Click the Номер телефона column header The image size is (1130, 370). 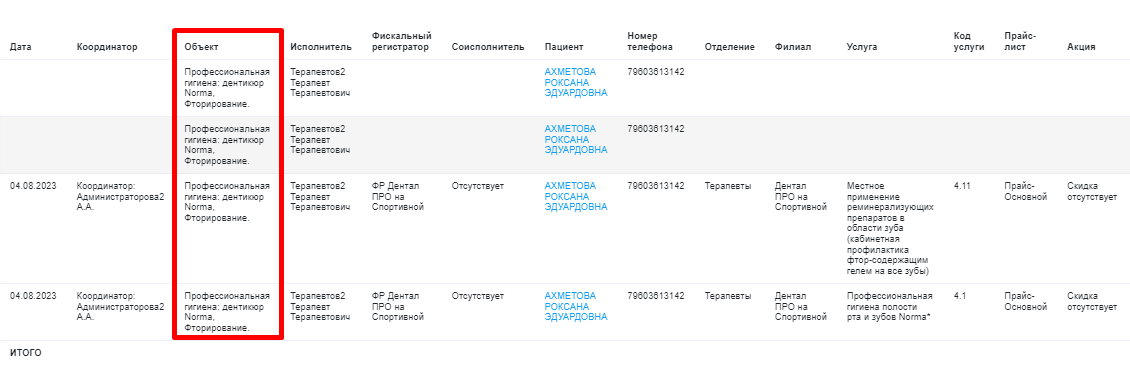point(650,41)
